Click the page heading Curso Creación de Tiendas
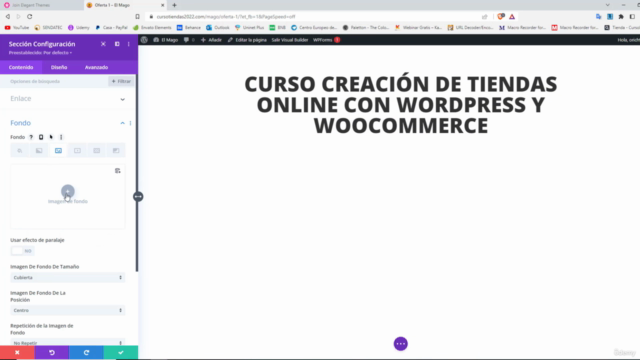This screenshot has width=640, height=360. tap(400, 104)
